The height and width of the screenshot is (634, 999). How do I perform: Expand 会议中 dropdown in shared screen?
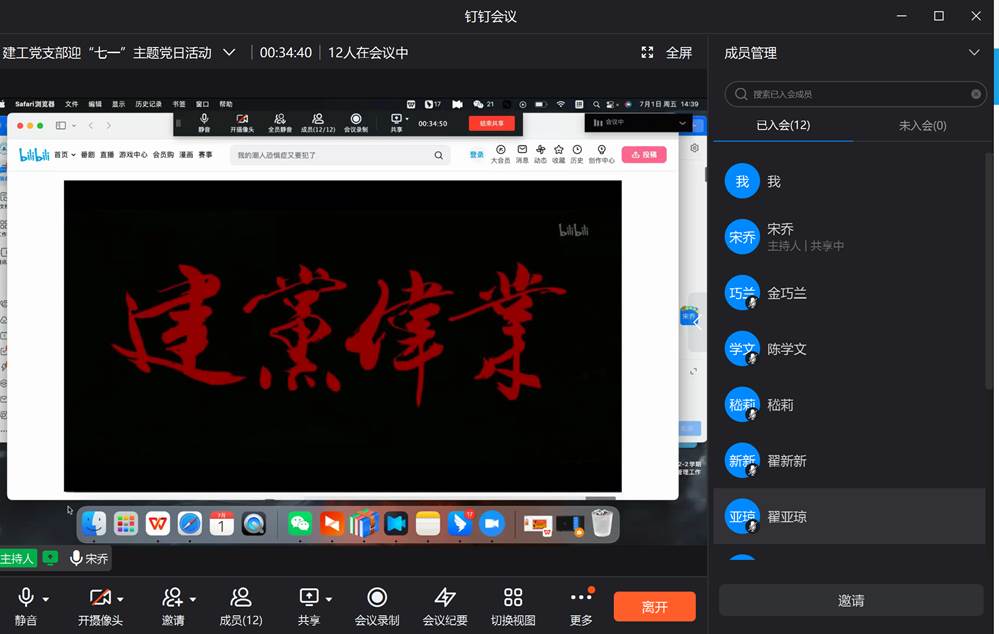click(x=682, y=123)
